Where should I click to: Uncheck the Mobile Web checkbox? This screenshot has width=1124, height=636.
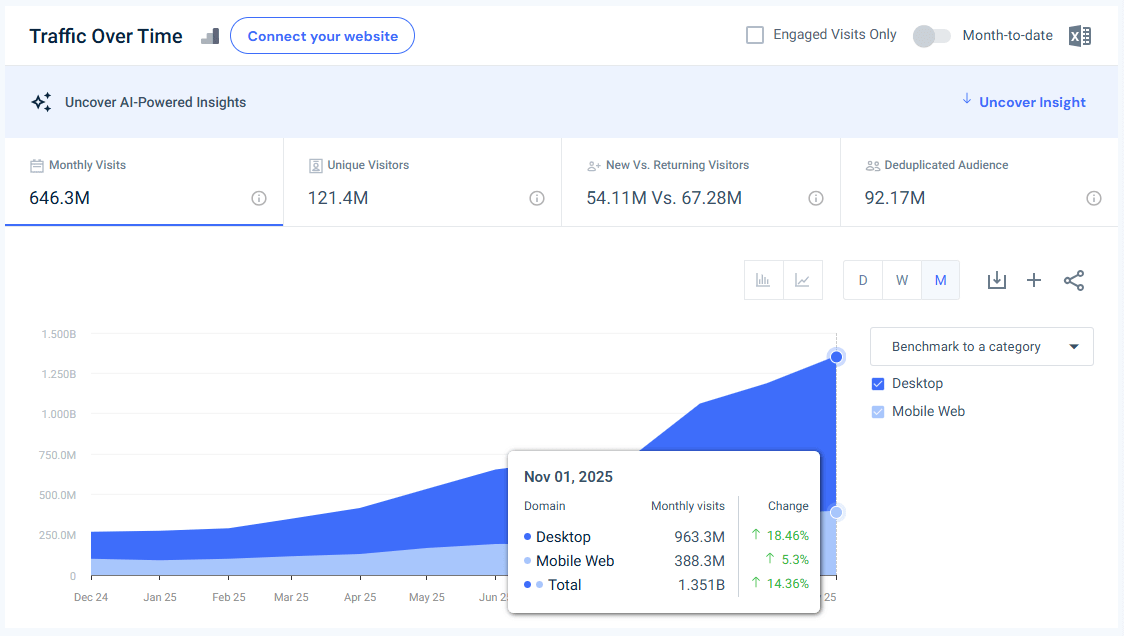click(878, 411)
